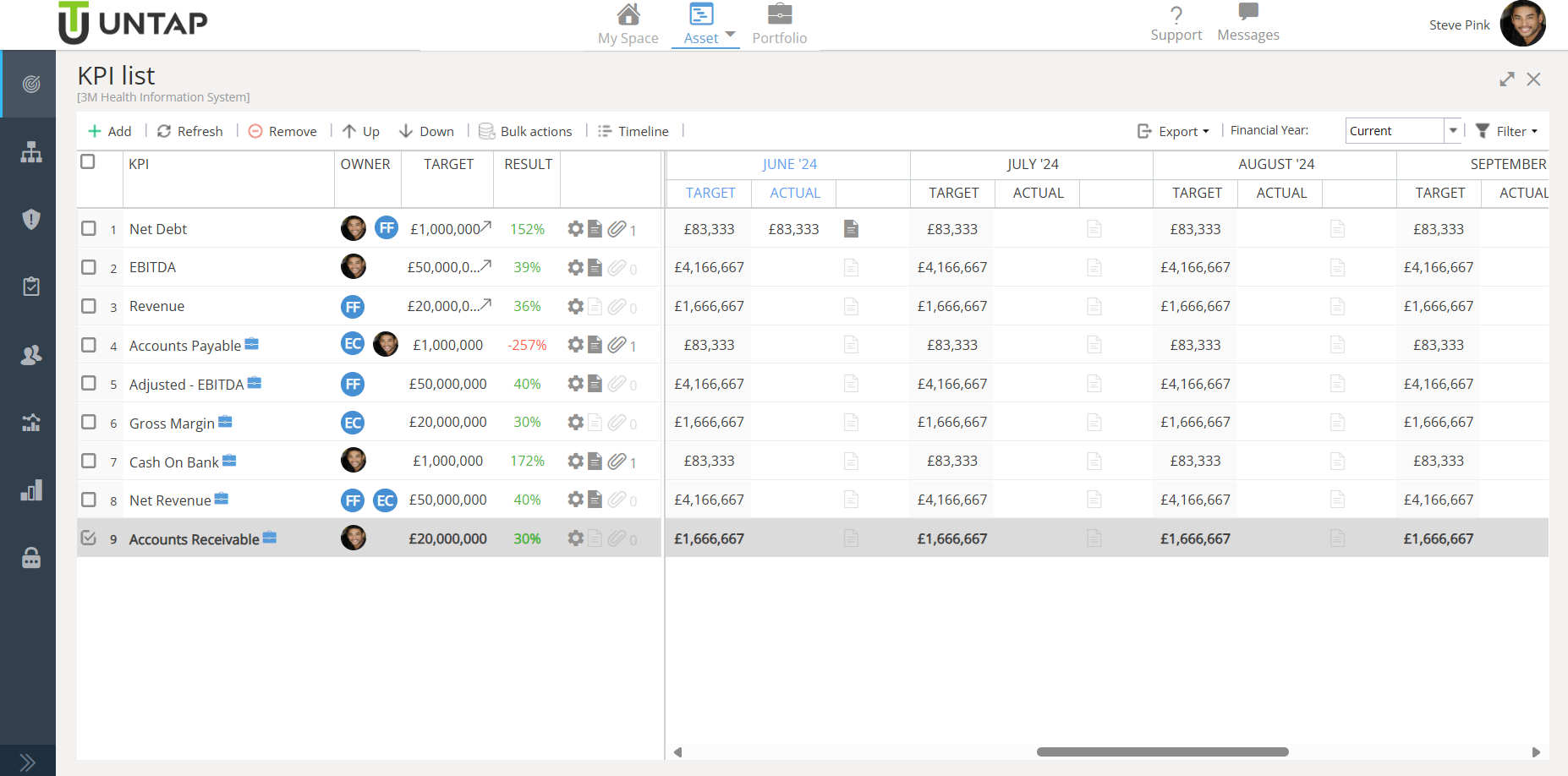Viewport: 1568px width, 776px height.
Task: Select JULY '24 month header
Action: pyautogui.click(x=1033, y=164)
